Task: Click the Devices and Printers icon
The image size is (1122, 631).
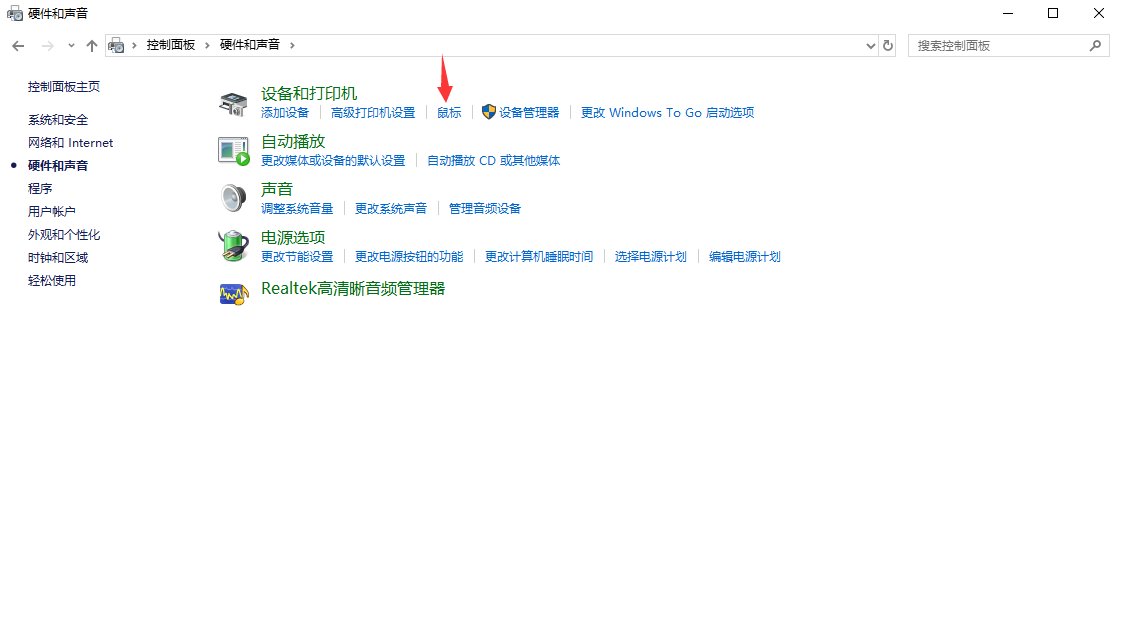Action: click(x=233, y=103)
